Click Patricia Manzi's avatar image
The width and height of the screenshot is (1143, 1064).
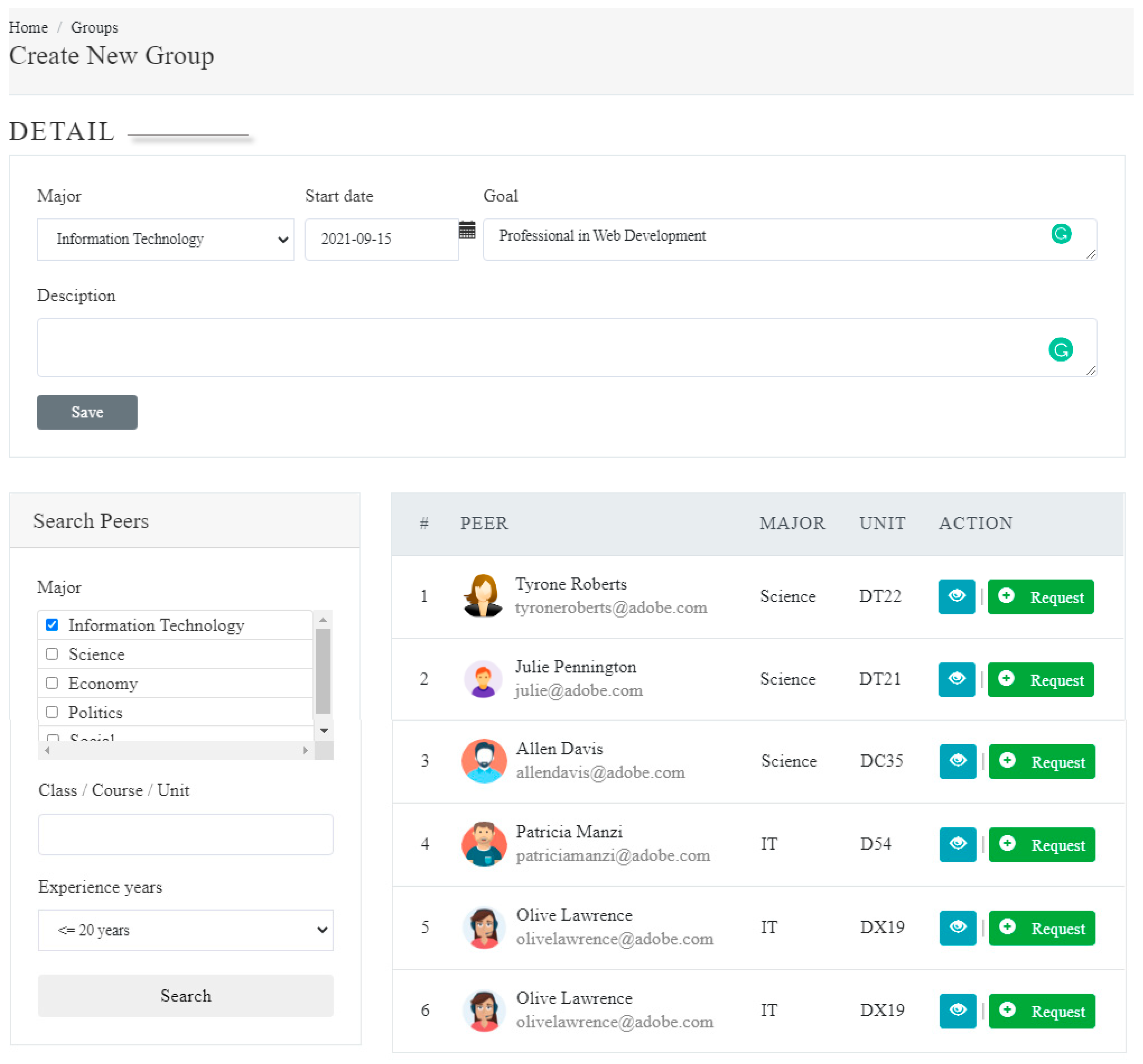483,844
